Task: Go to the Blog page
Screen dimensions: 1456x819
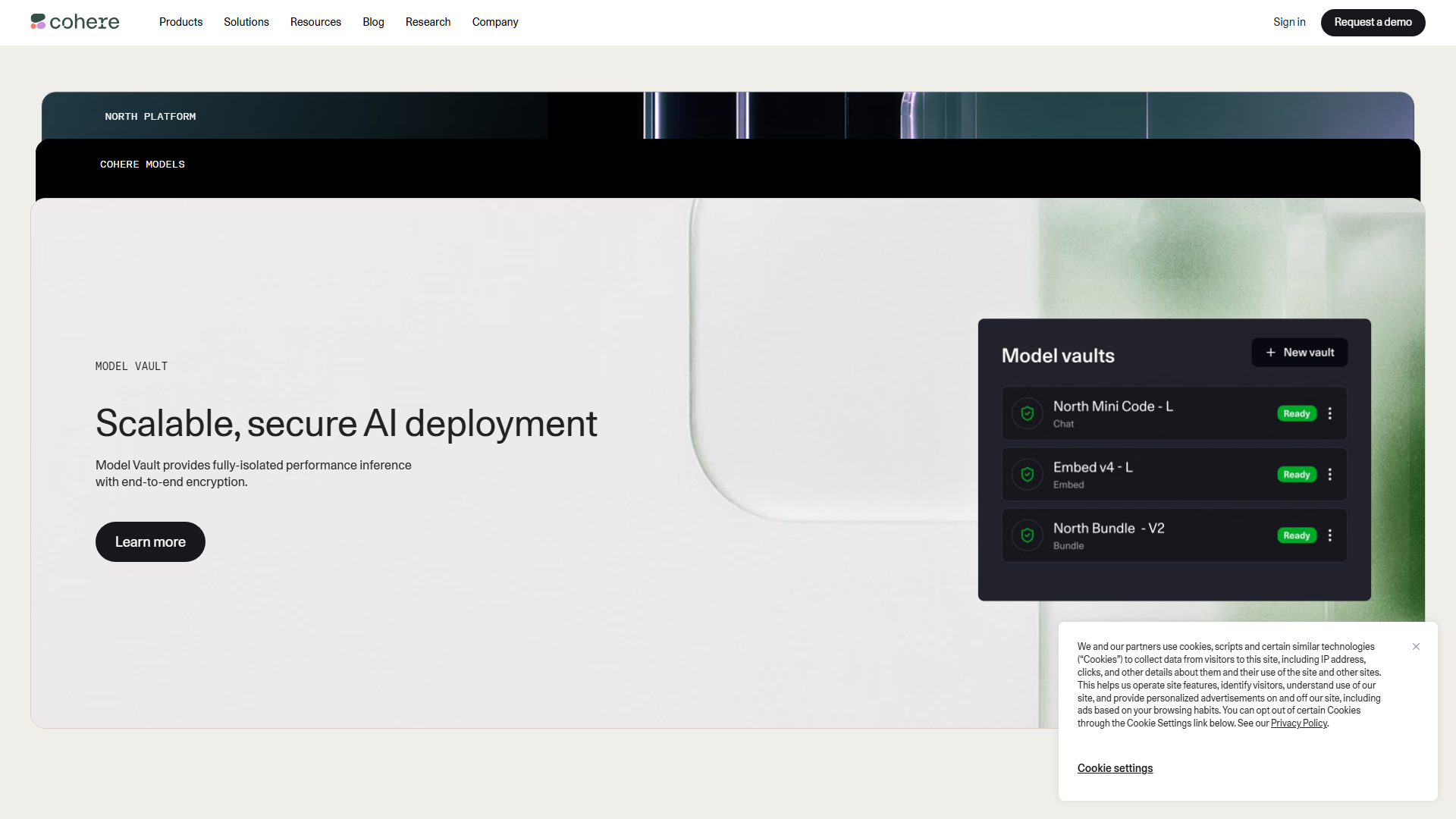Action: click(x=373, y=22)
